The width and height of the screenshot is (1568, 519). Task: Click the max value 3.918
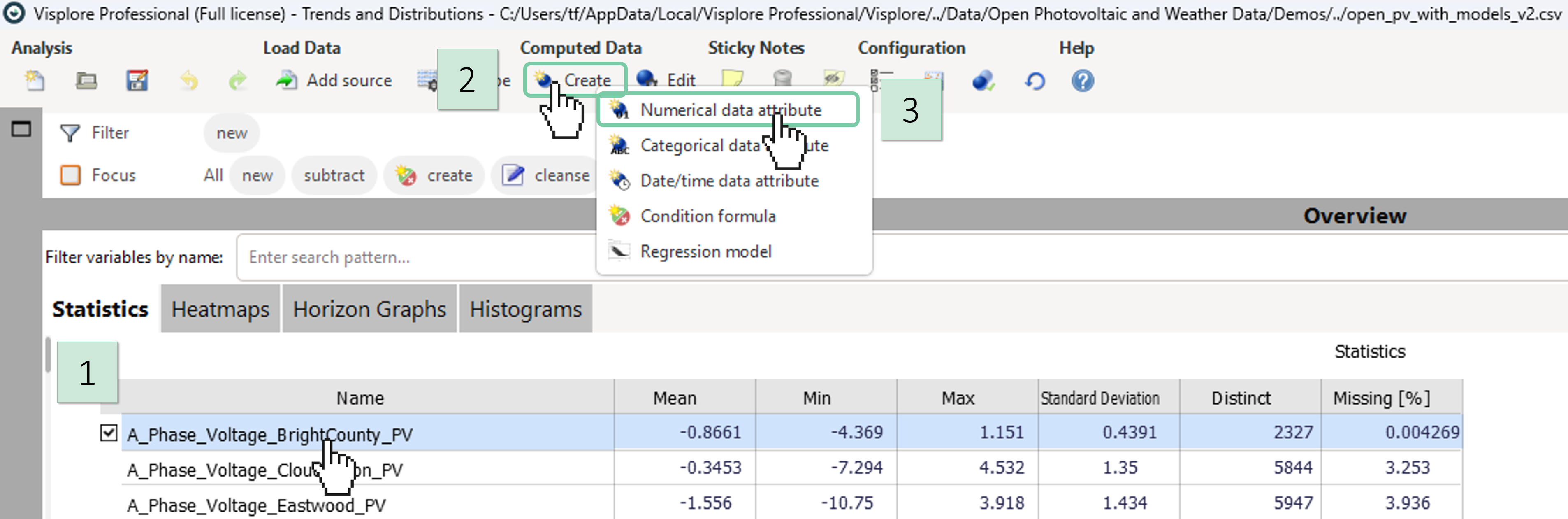tap(1002, 503)
